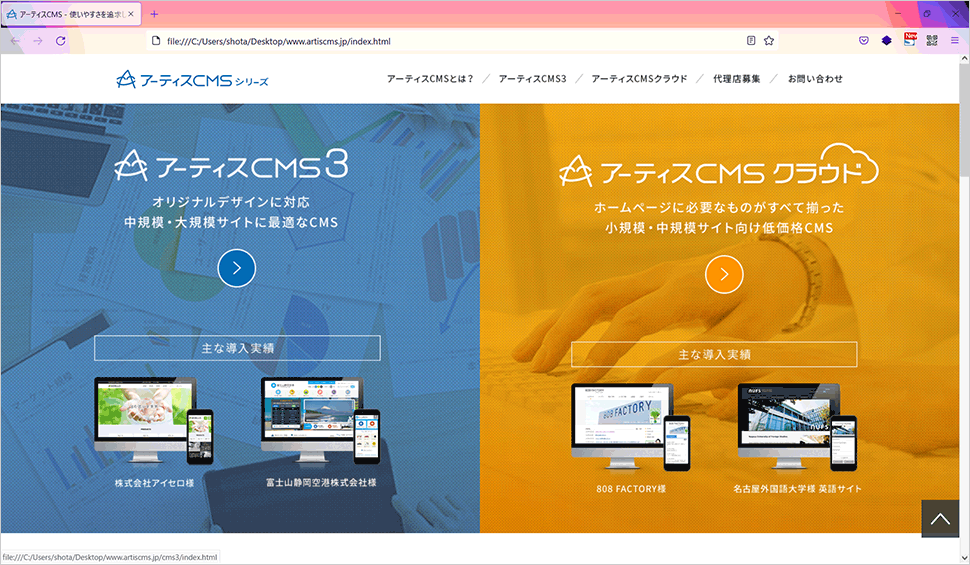Restore down the browser window

[x=927, y=13]
